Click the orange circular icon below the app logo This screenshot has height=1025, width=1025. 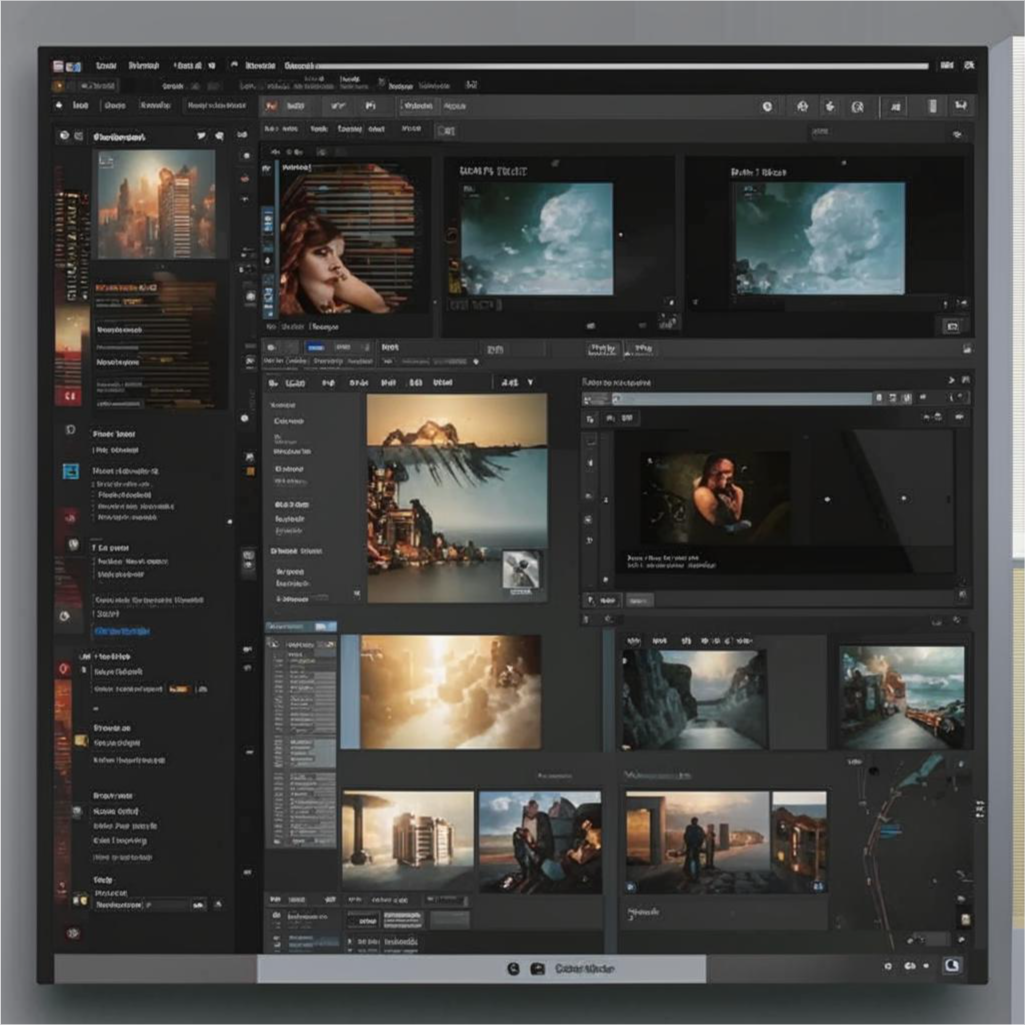point(59,86)
